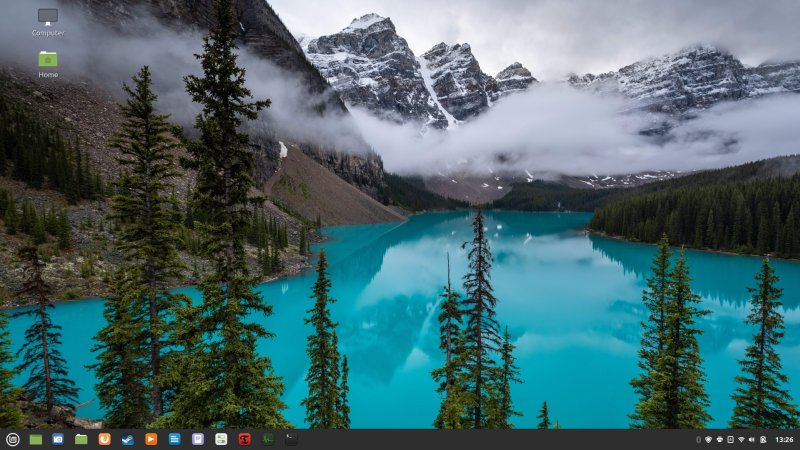800x450 pixels.
Task: Launch the orange media player icon
Action: tap(151, 439)
